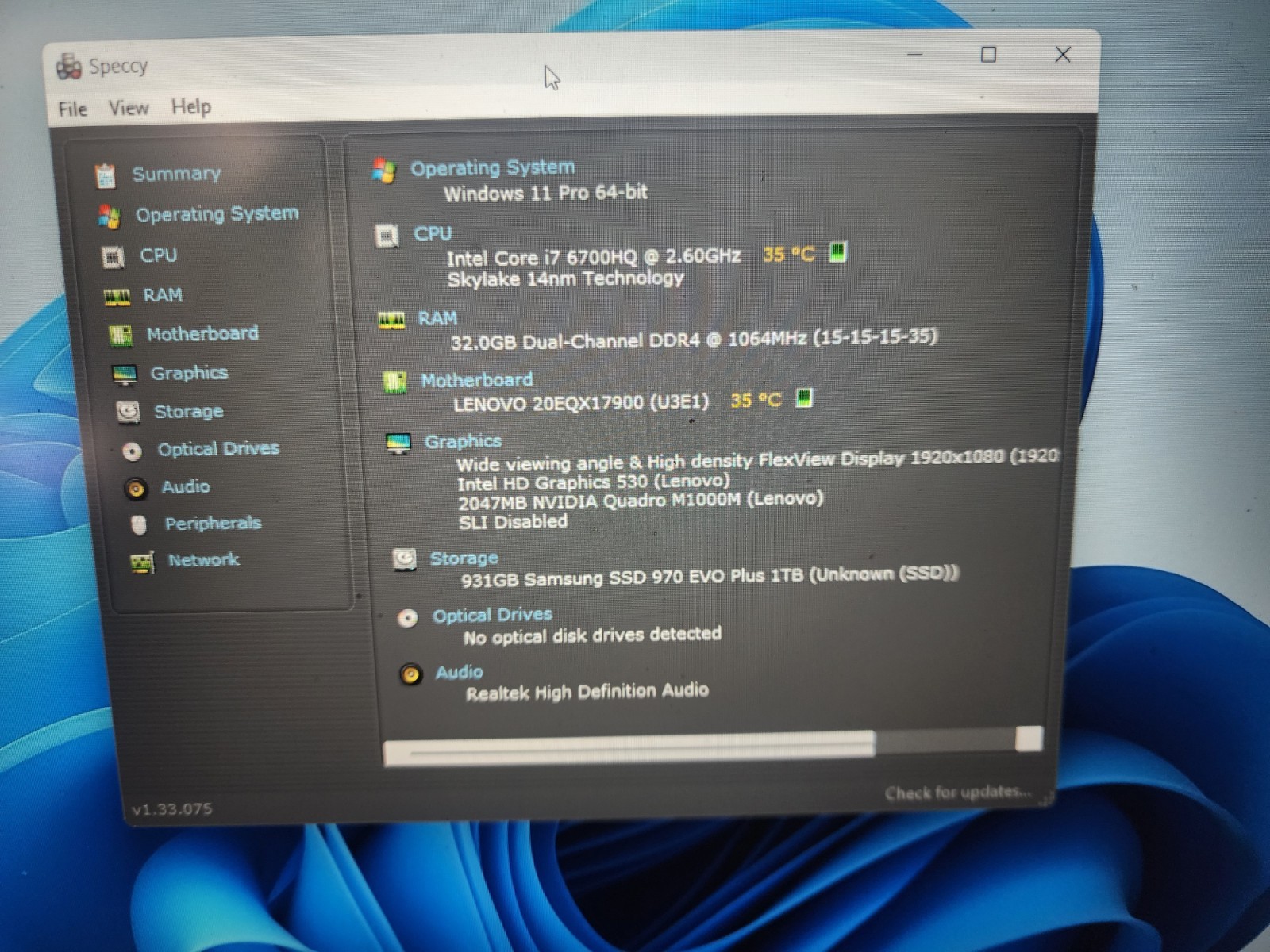This screenshot has height=952, width=1270.
Task: Click the 32.0GB Dual-Channel DDR4 text
Action: pyautogui.click(x=694, y=340)
